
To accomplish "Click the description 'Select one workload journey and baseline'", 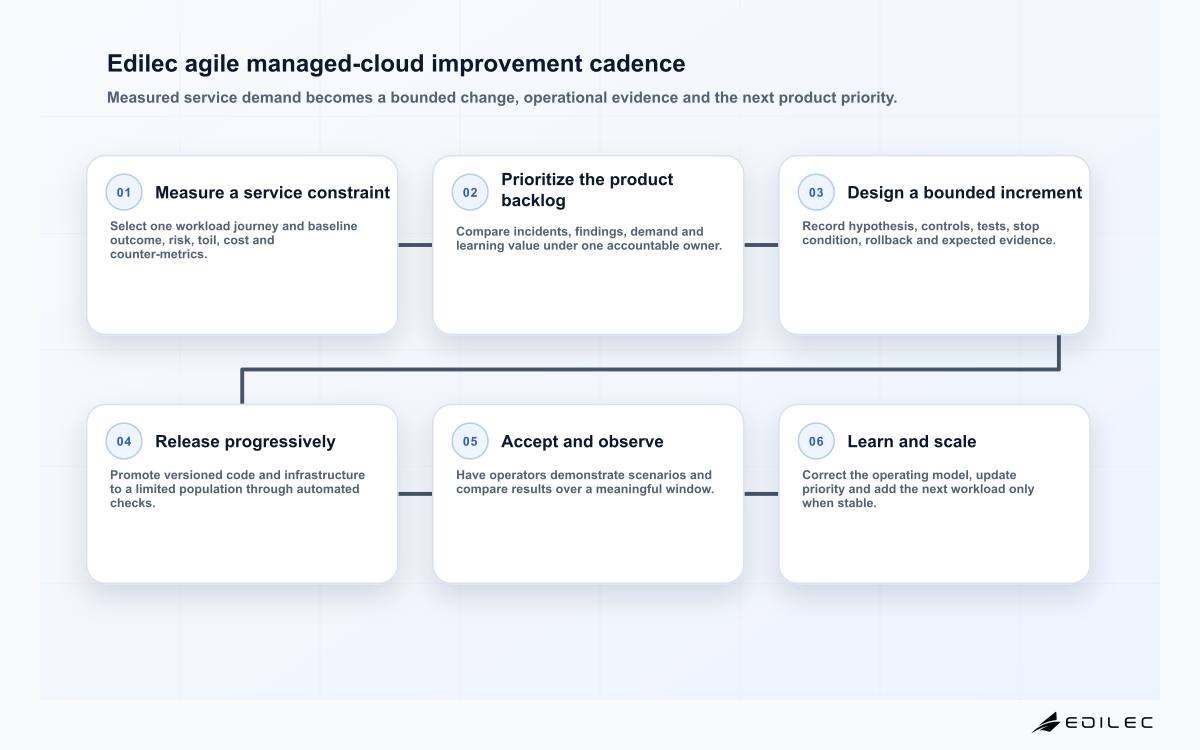I will click(x=233, y=240).
